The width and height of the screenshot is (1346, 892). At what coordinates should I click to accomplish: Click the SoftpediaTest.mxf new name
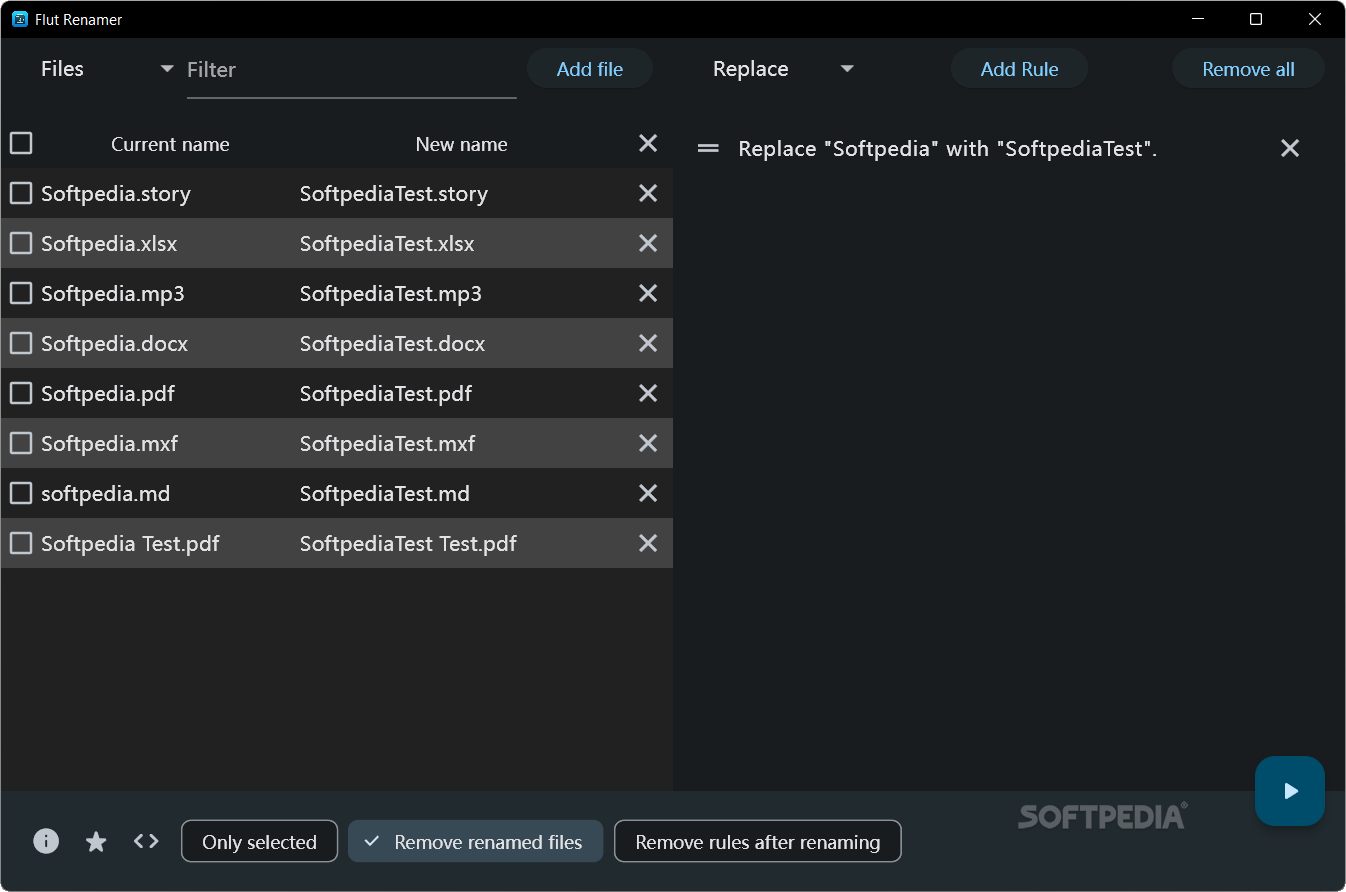(387, 444)
